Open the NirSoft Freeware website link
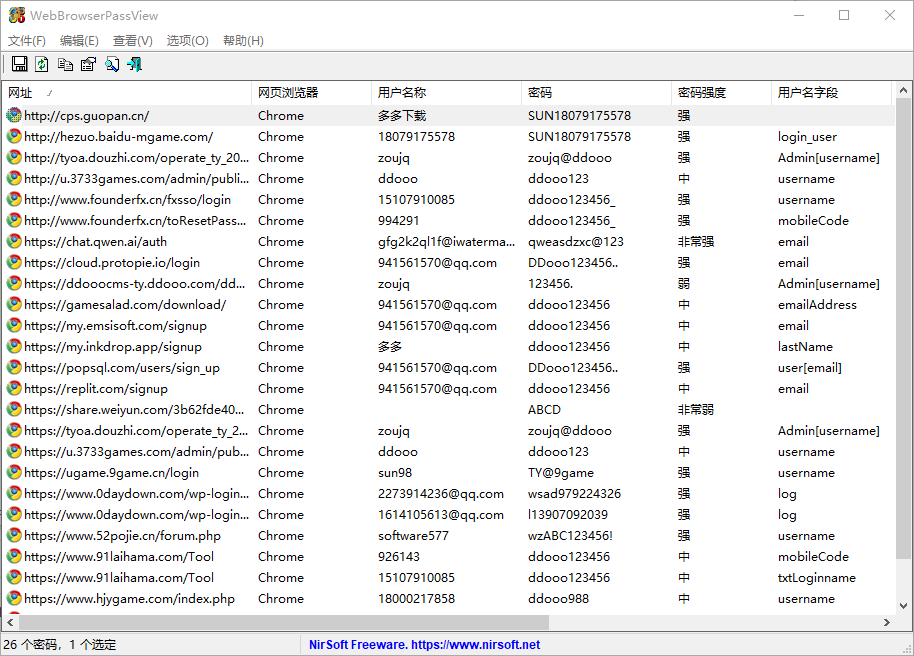The width and height of the screenshot is (914, 656). 424,645
